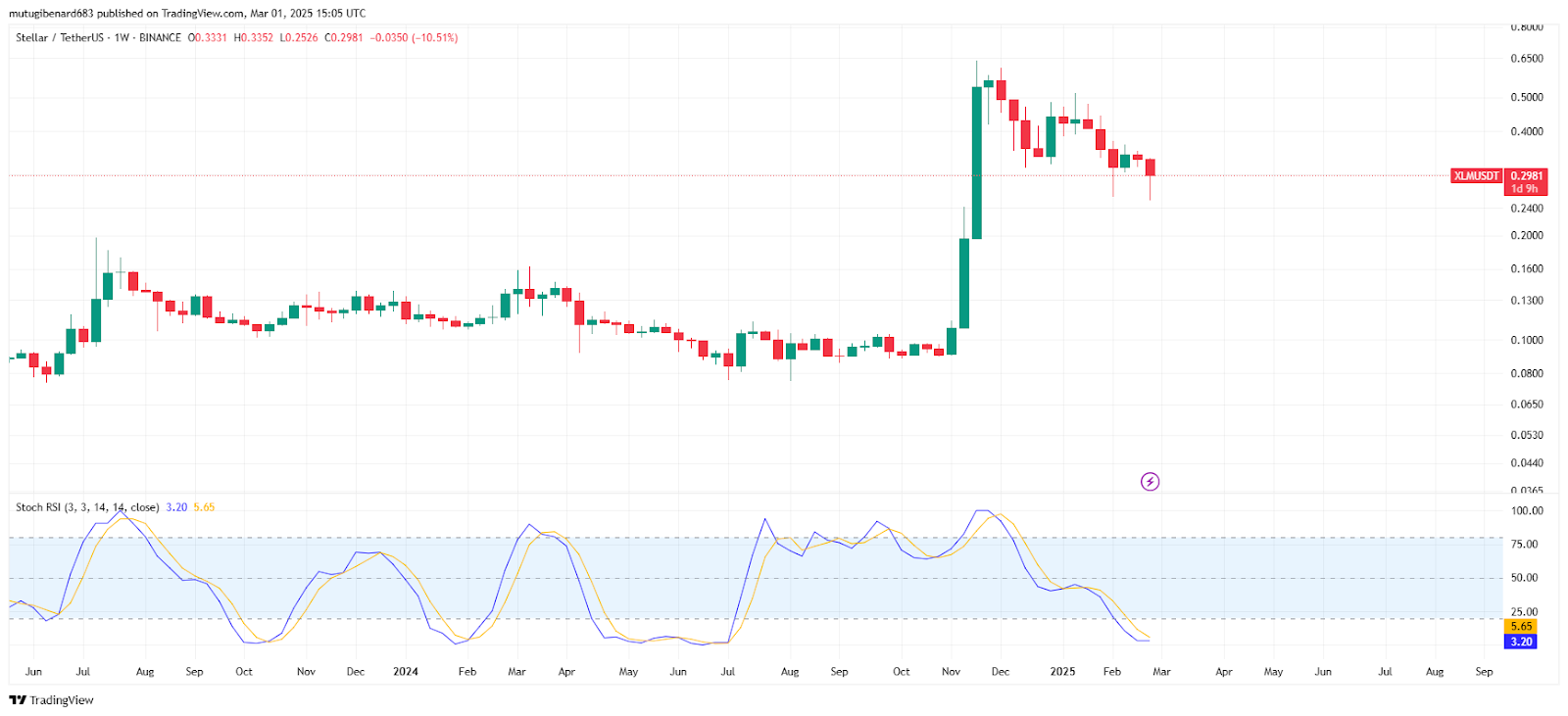This screenshot has height=716, width=1568.
Task: Click the 50.00 Stoch RSI axis label
Action: click(1524, 578)
